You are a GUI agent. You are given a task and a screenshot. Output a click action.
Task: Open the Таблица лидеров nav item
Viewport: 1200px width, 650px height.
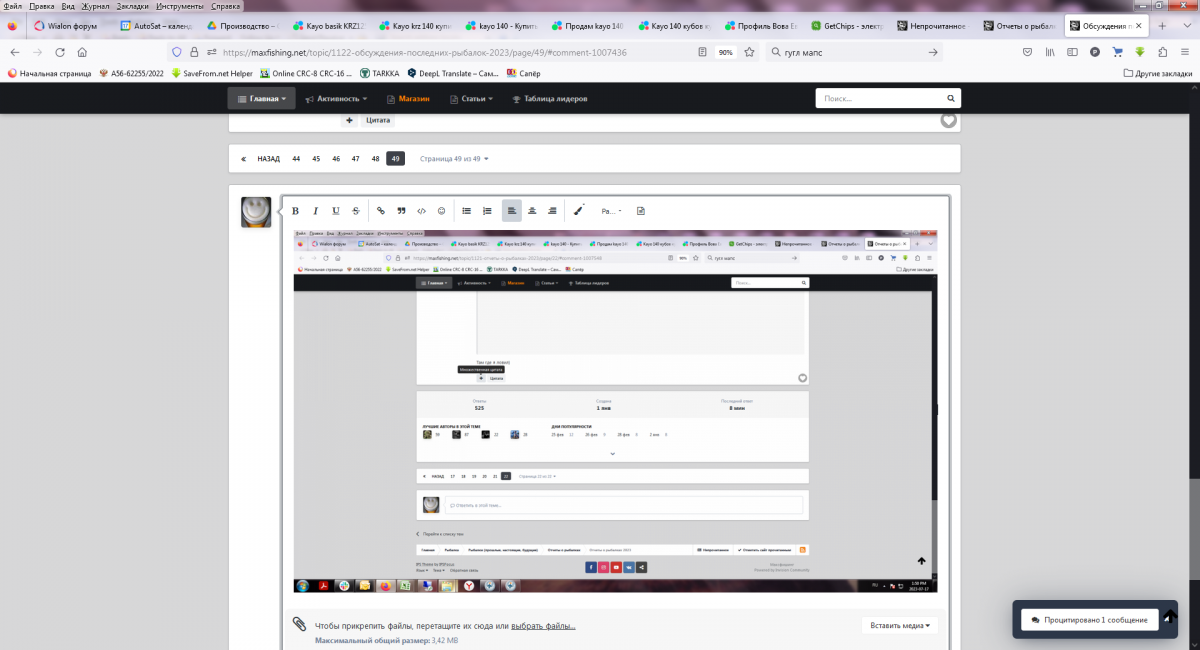(x=549, y=99)
